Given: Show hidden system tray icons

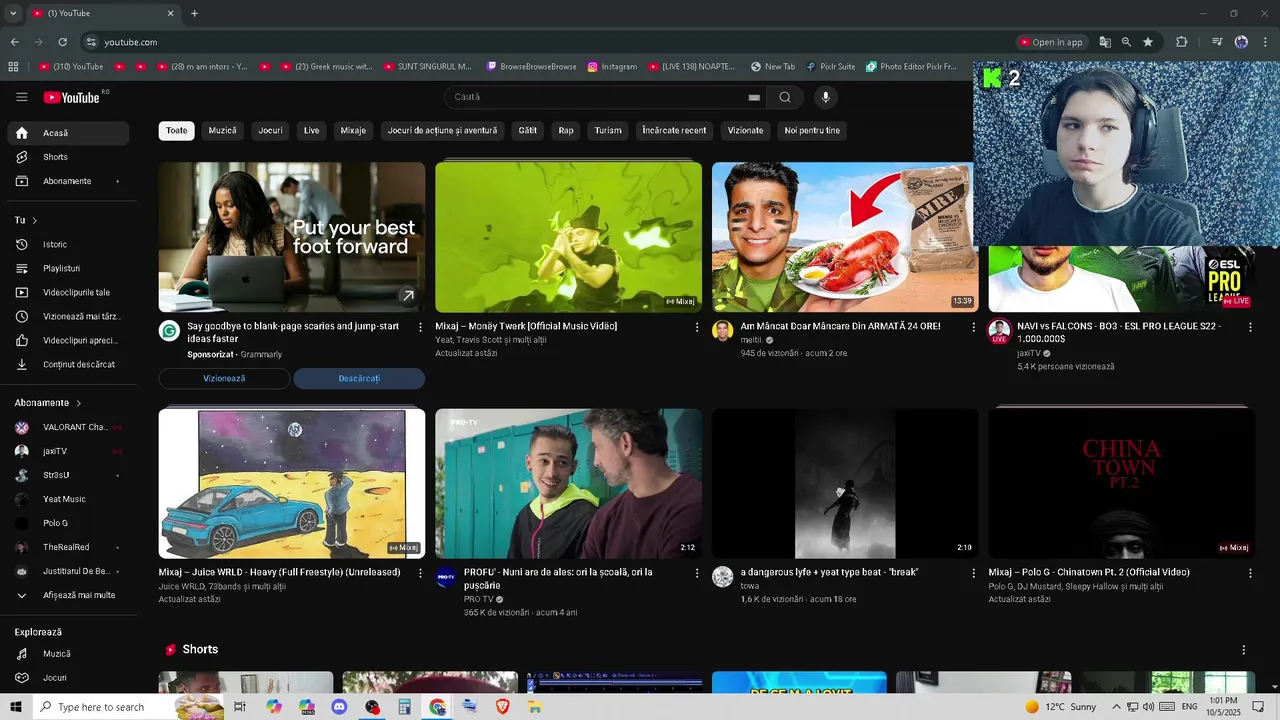Looking at the screenshot, I should [x=1116, y=707].
